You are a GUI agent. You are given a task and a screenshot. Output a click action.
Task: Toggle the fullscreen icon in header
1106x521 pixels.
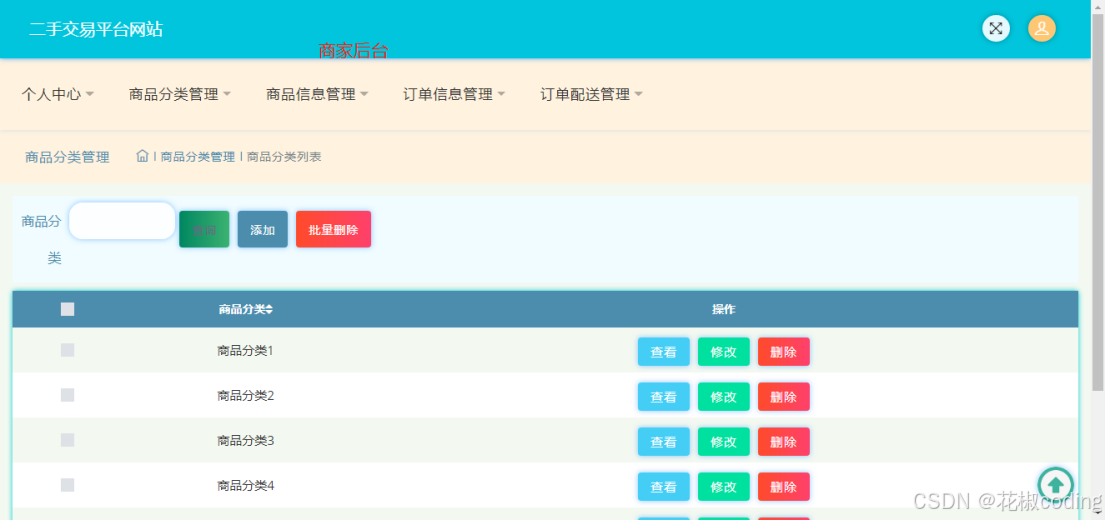point(995,29)
